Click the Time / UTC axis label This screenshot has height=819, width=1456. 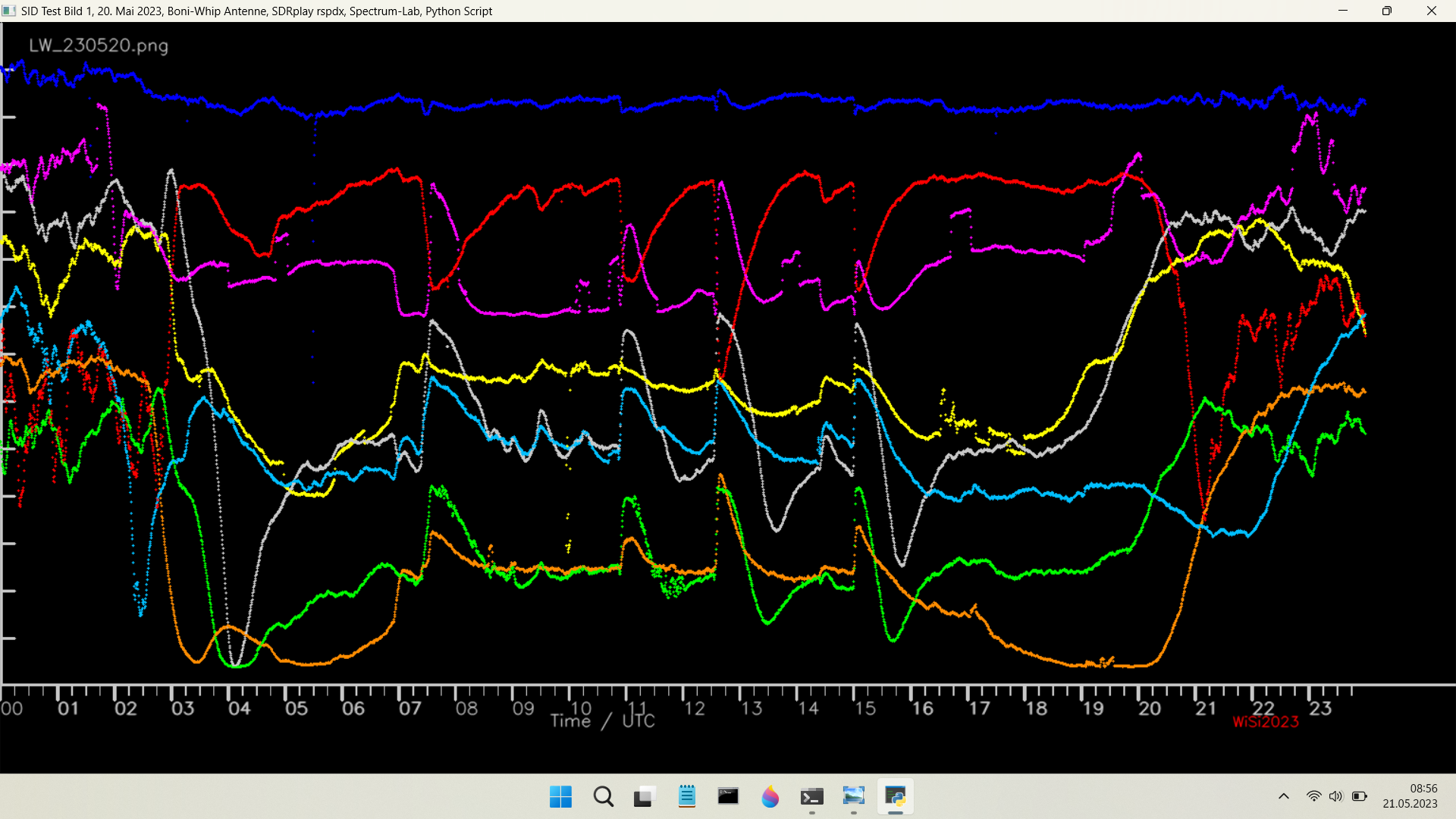click(x=603, y=721)
